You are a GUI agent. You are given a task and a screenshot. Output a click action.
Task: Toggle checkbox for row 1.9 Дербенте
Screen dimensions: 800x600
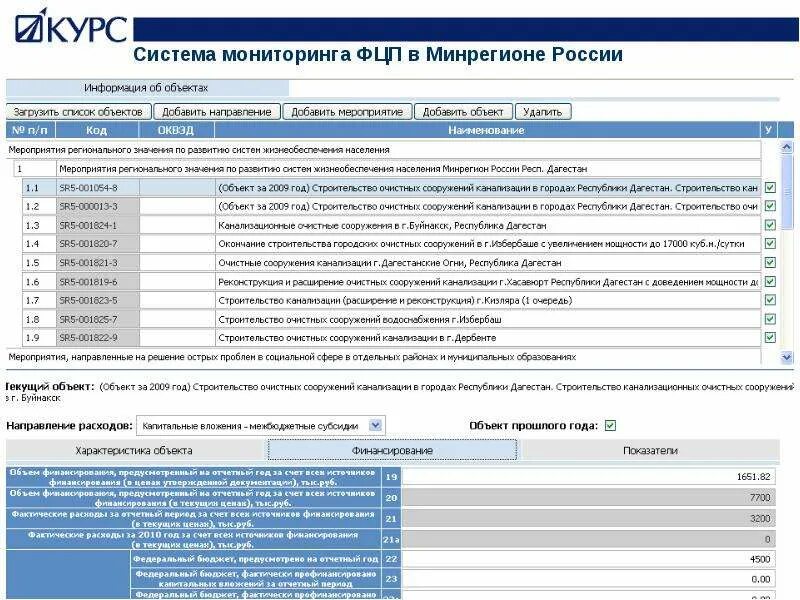pos(770,337)
